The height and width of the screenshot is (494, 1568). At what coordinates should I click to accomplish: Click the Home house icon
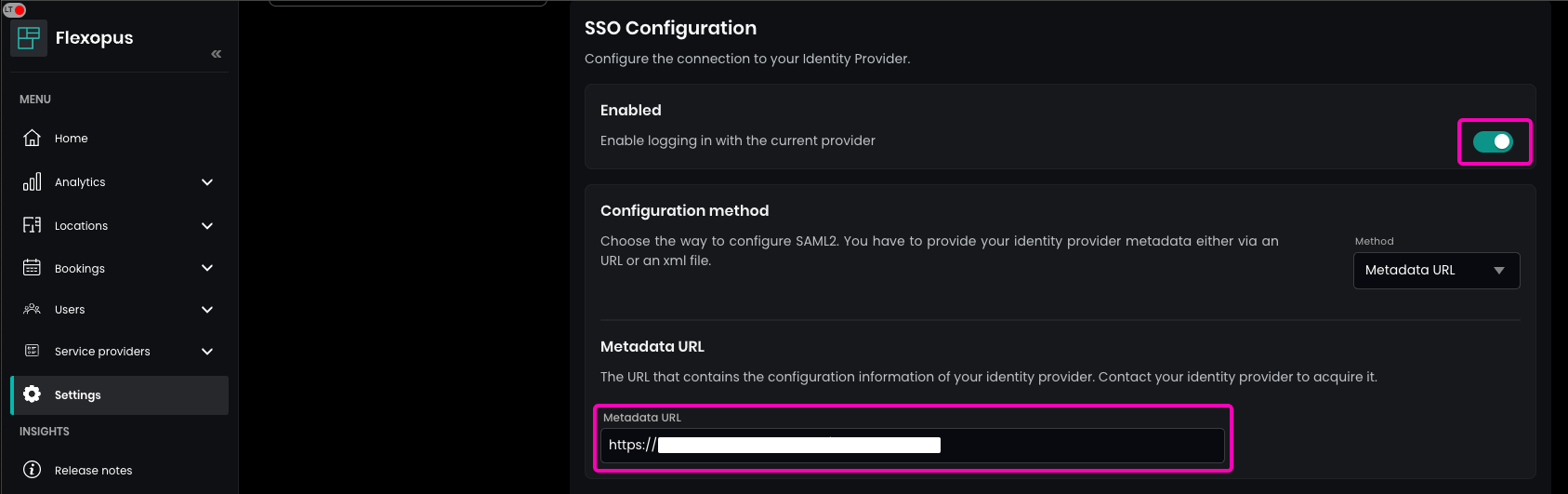click(32, 138)
